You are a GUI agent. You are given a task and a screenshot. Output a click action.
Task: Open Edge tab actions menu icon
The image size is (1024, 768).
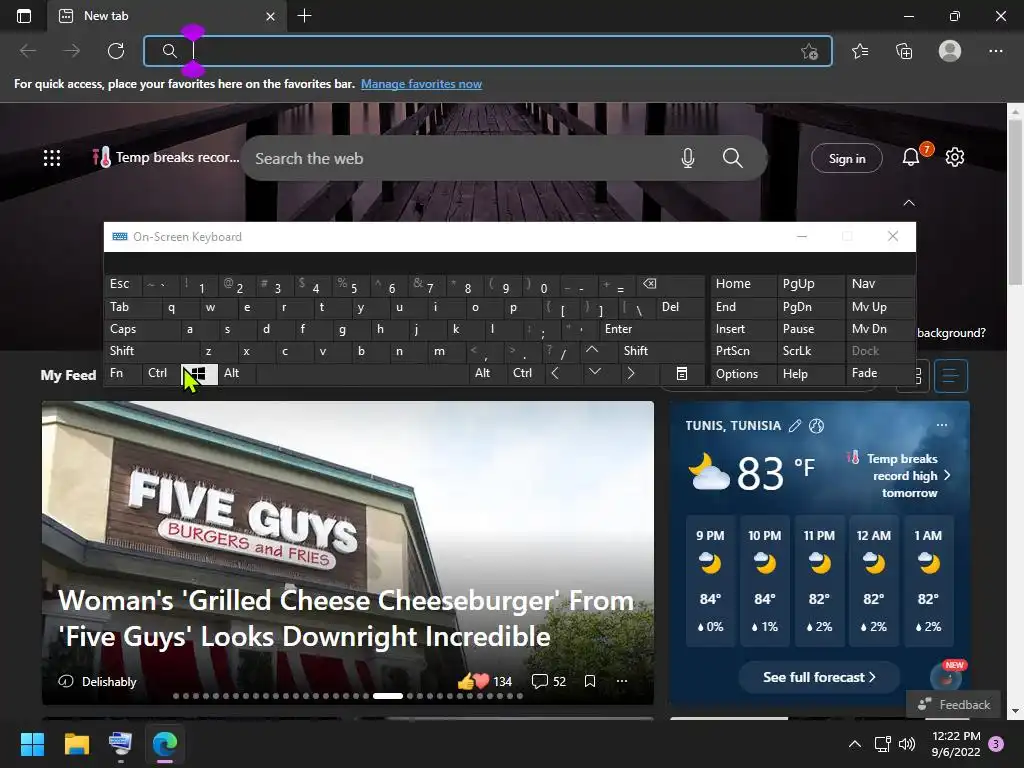pos(24,16)
